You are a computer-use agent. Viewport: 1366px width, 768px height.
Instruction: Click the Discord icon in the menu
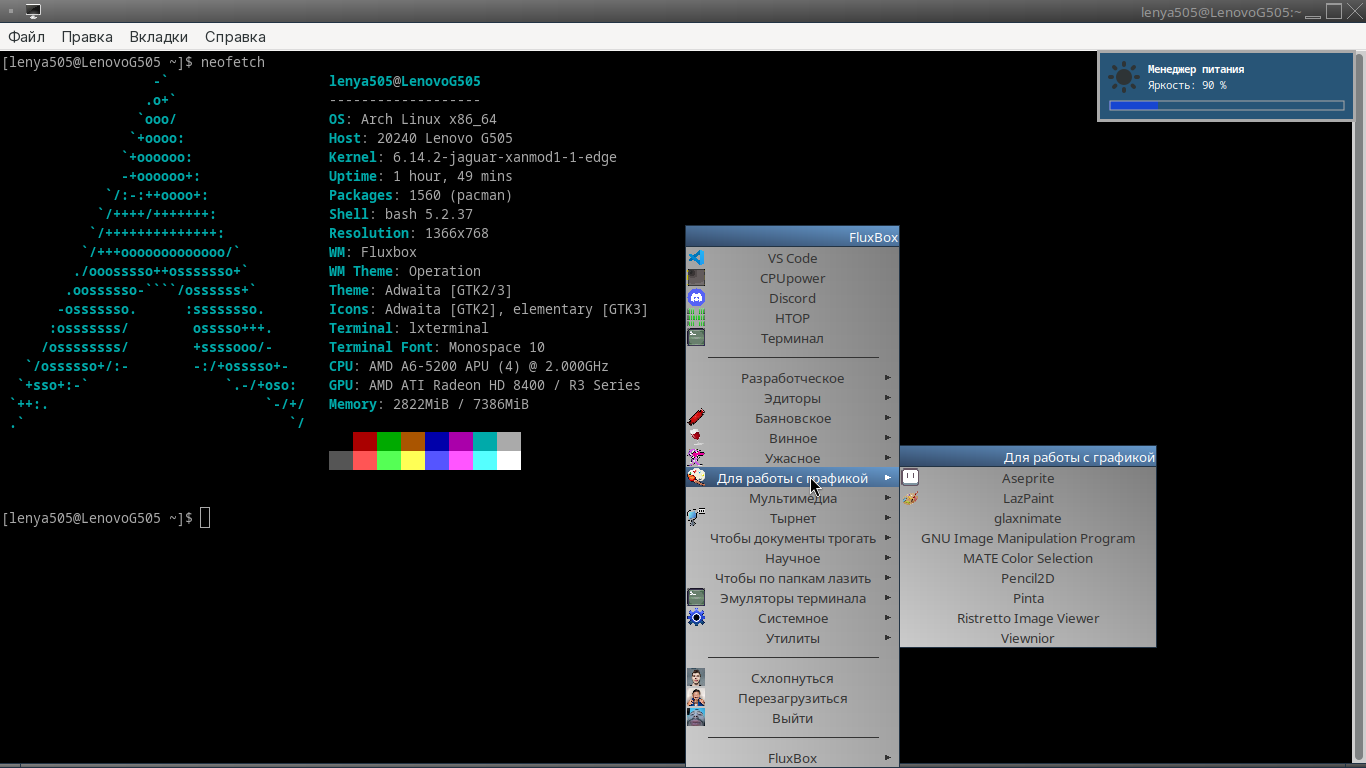point(696,298)
